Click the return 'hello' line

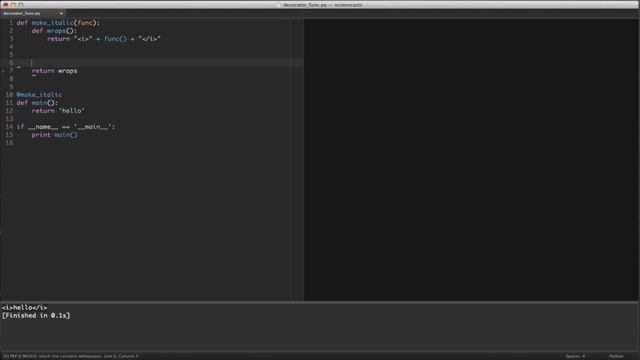coord(58,111)
